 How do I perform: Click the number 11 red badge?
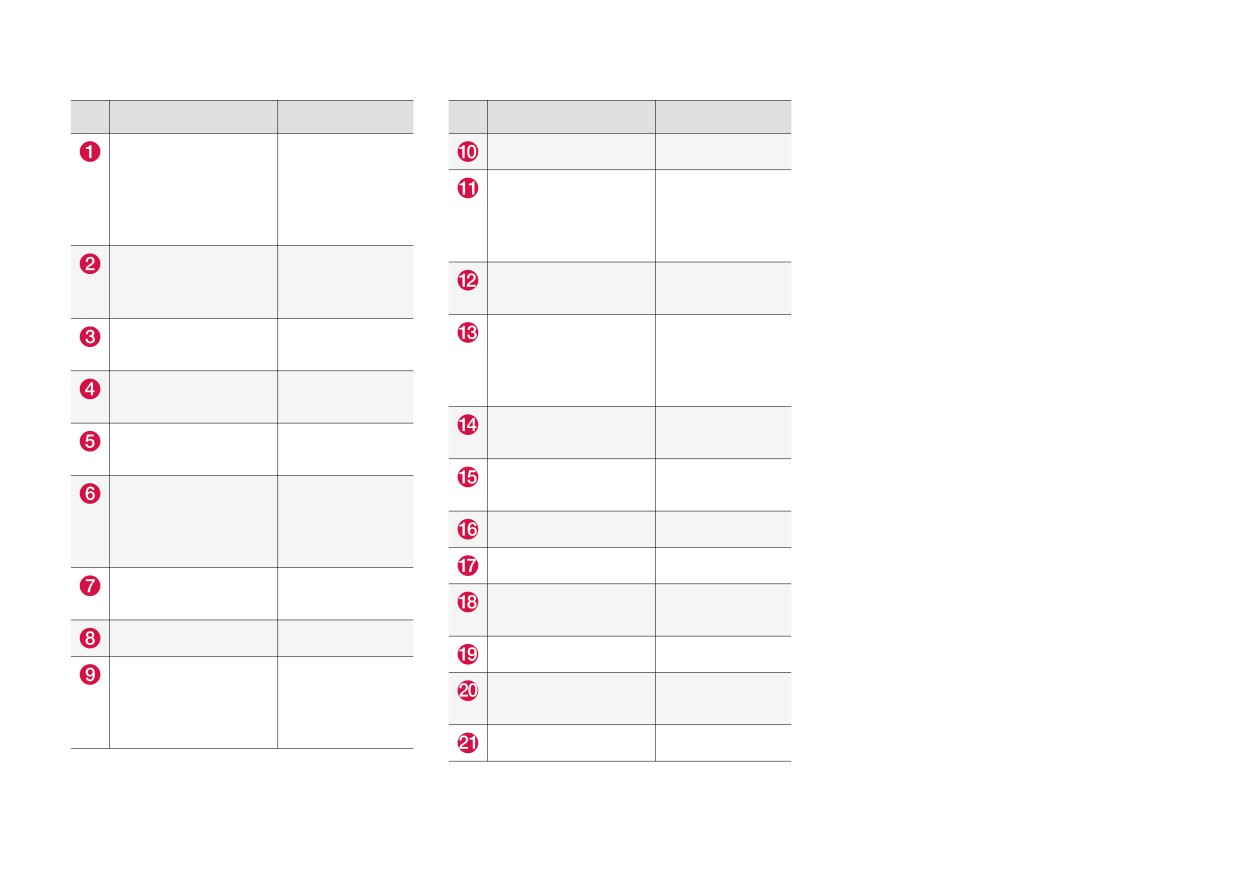pos(468,188)
